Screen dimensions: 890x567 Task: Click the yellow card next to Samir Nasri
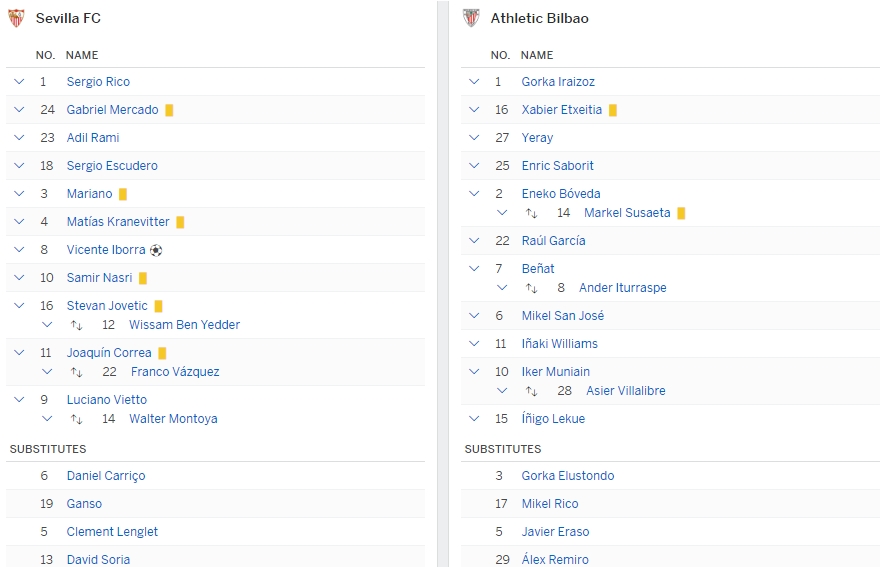pos(143,278)
